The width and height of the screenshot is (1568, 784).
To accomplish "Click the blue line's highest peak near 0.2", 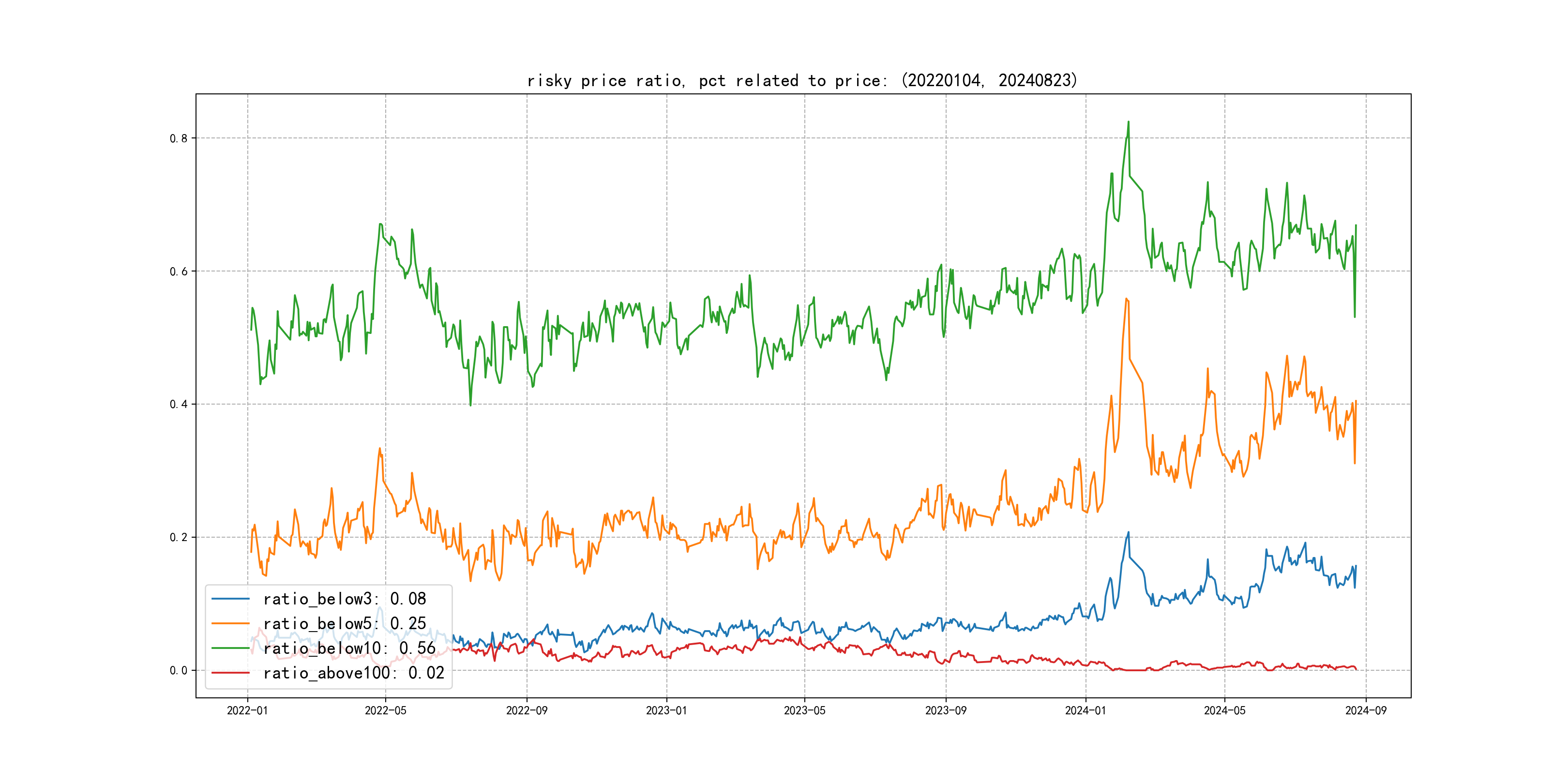I will 1128,533.
